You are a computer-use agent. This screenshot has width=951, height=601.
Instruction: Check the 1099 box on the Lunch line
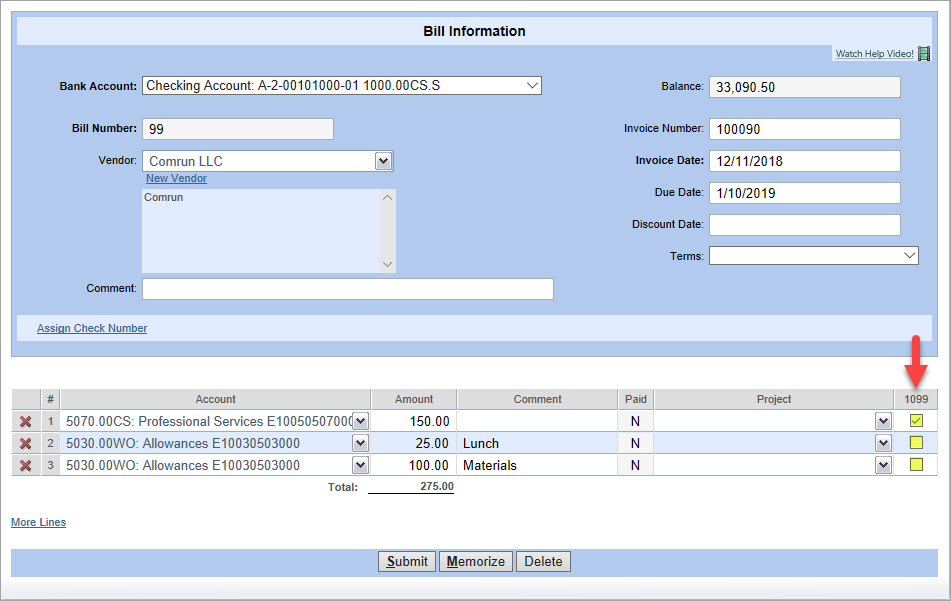(916, 442)
